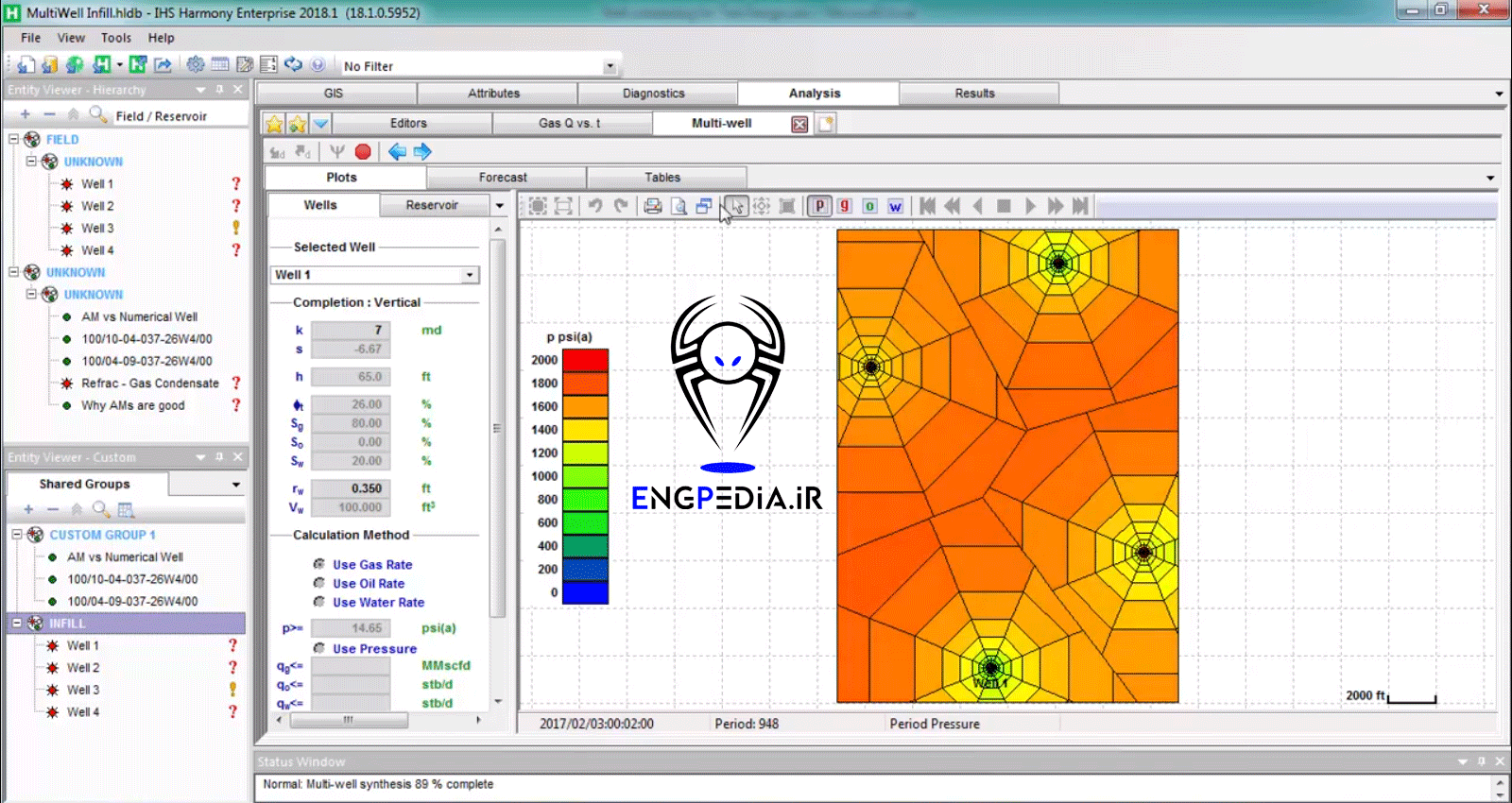This screenshot has height=803, width=1512.
Task: Open the No Filter dropdown
Action: [x=610, y=66]
